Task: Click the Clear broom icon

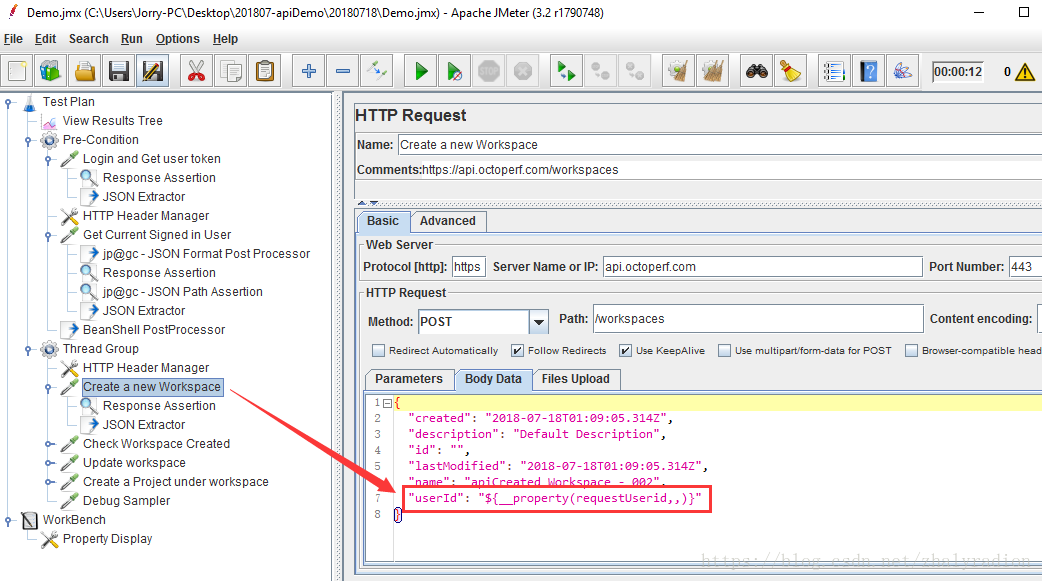Action: [678, 71]
